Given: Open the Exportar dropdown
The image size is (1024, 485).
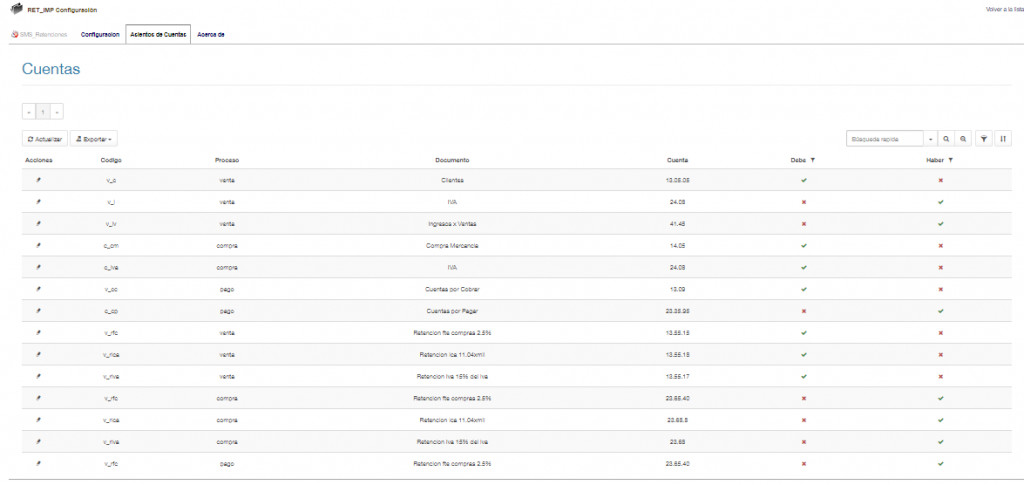Looking at the screenshot, I should point(95,139).
